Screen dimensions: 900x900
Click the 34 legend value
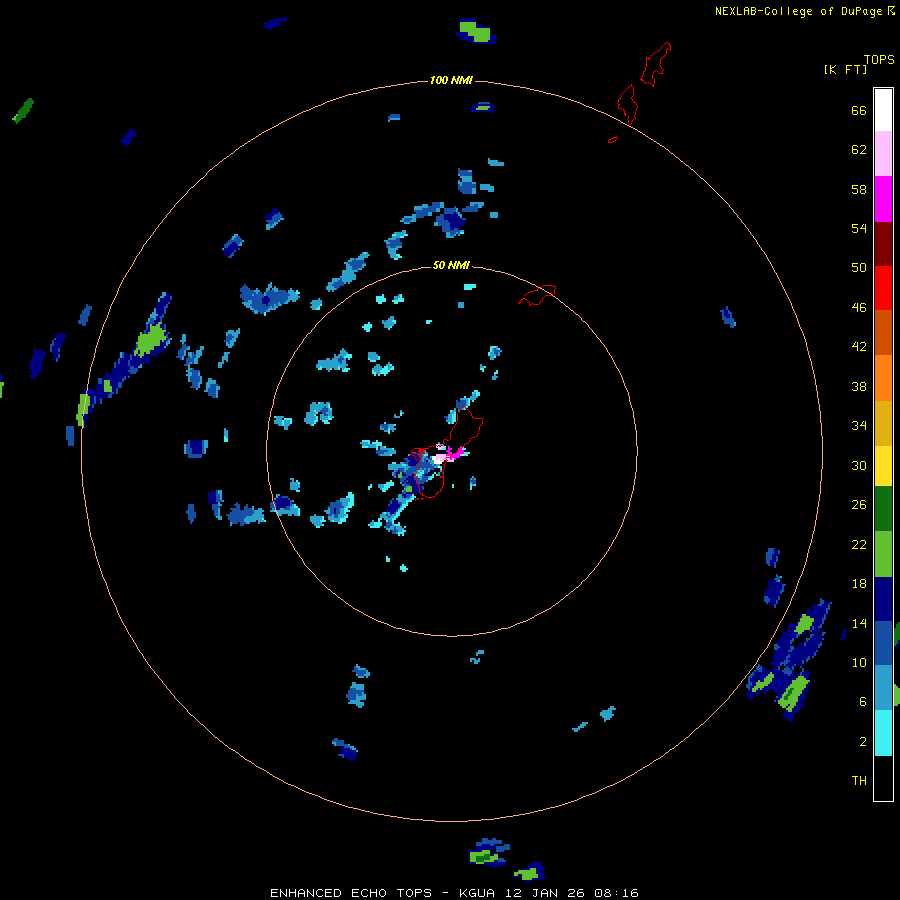859,426
